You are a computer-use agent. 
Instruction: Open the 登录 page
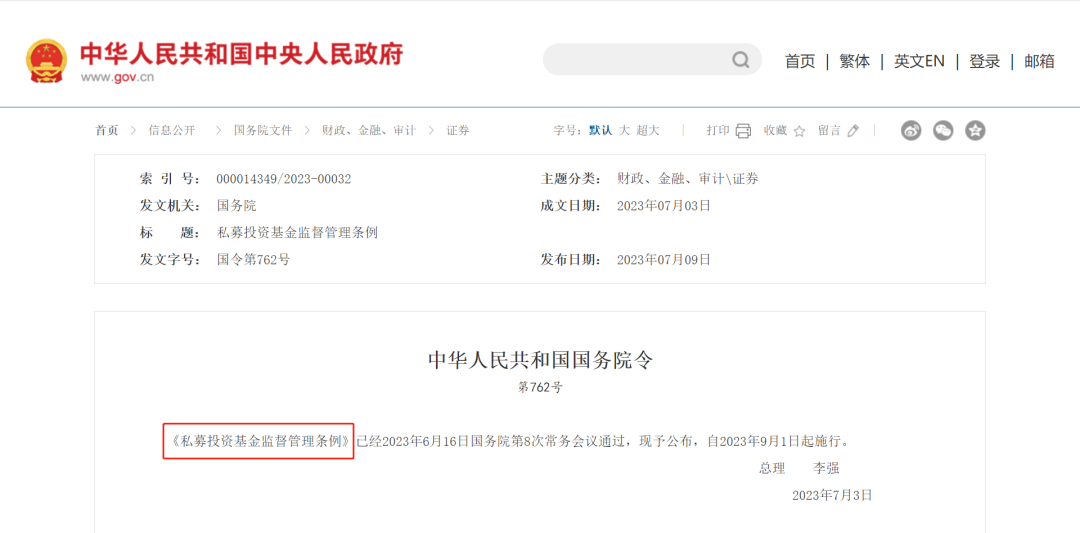(x=984, y=61)
